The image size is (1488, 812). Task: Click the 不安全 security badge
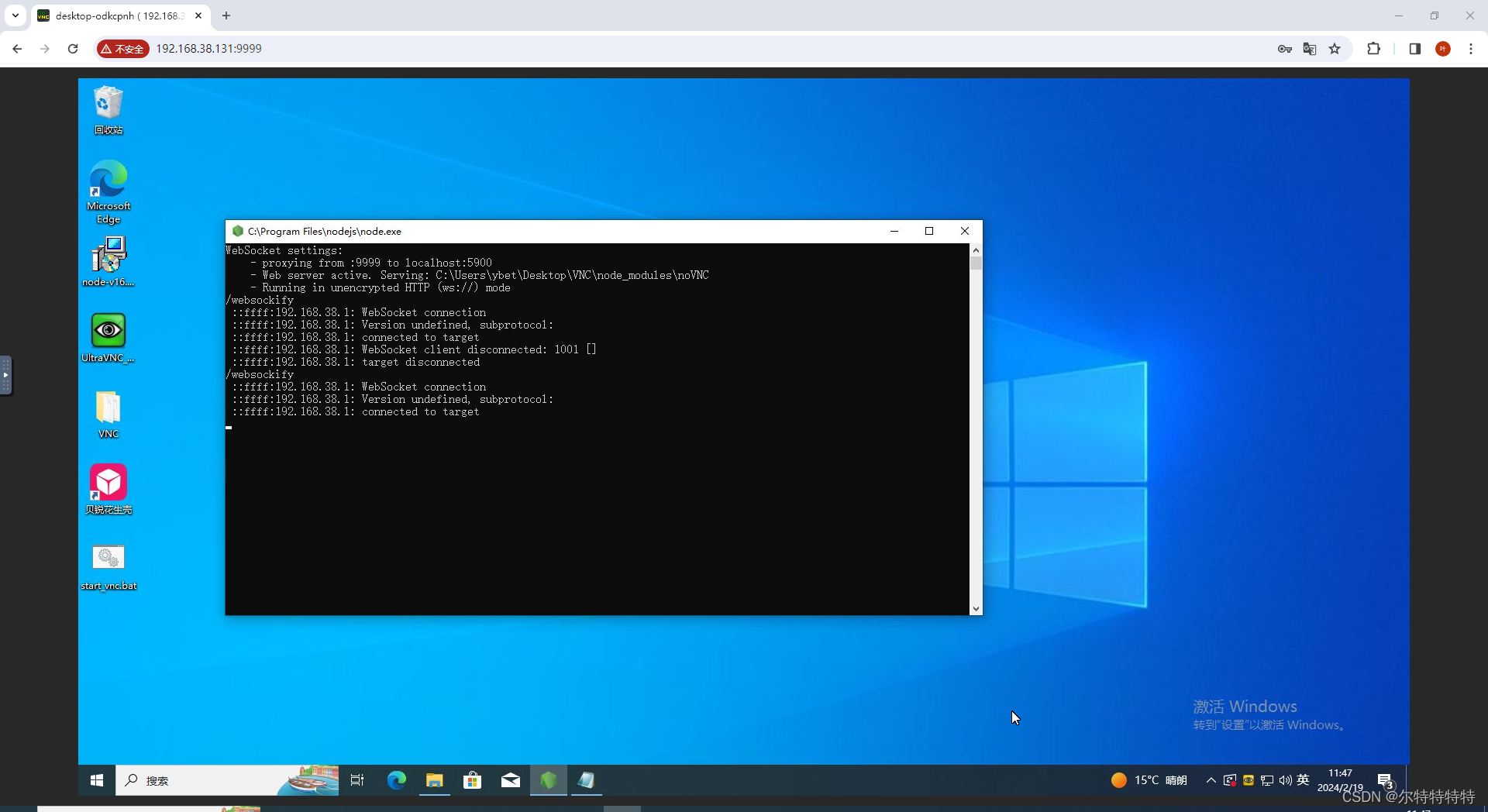click(122, 48)
